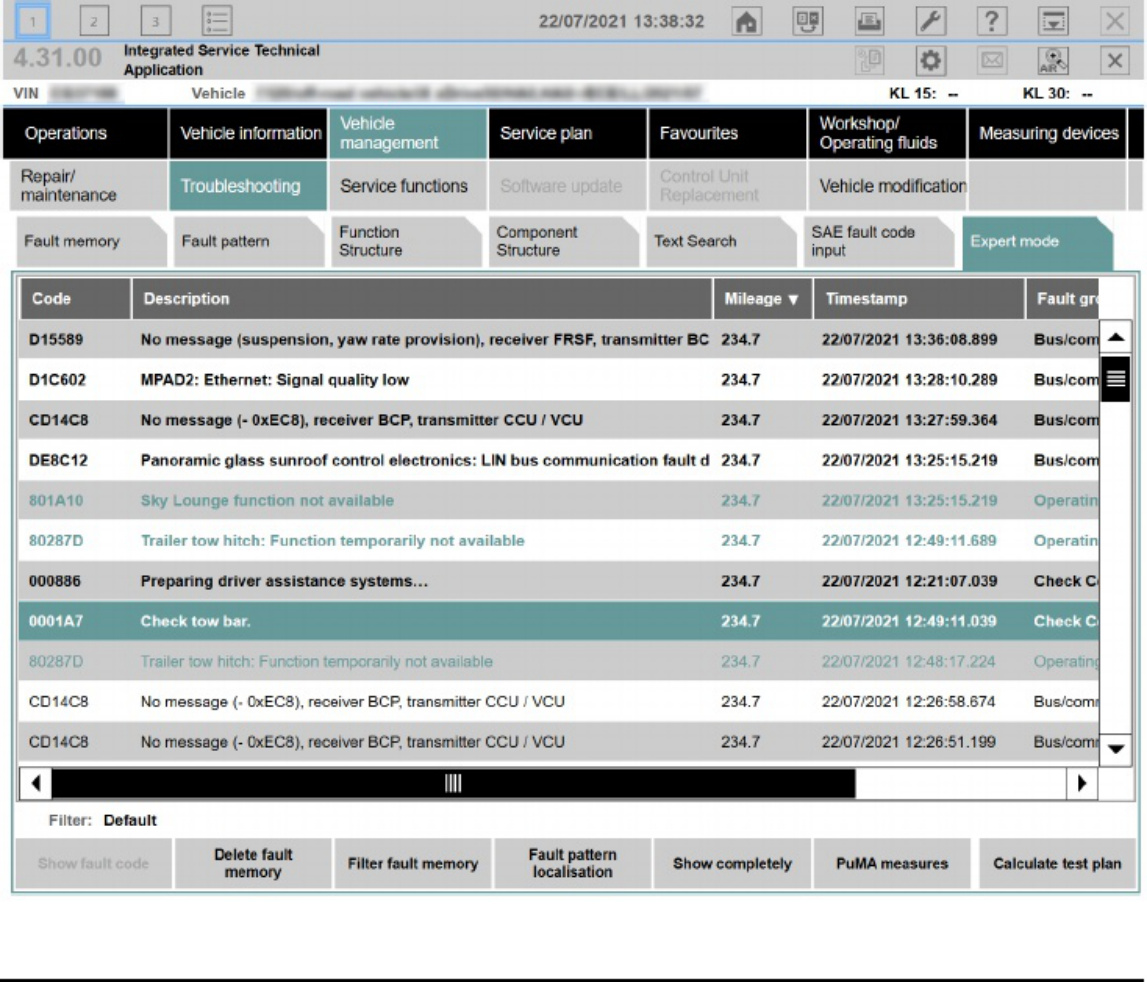Select the Troubleshooting submenu

tap(248, 186)
